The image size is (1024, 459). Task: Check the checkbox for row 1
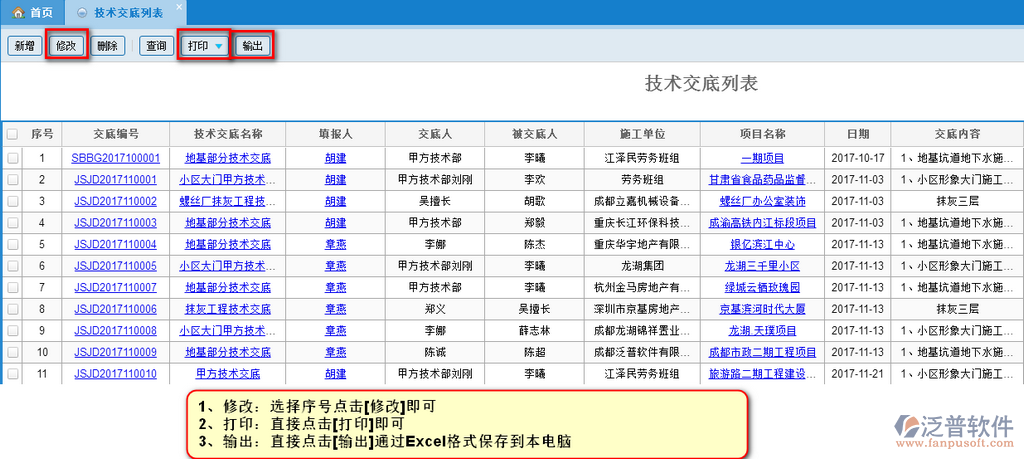pyautogui.click(x=12, y=158)
